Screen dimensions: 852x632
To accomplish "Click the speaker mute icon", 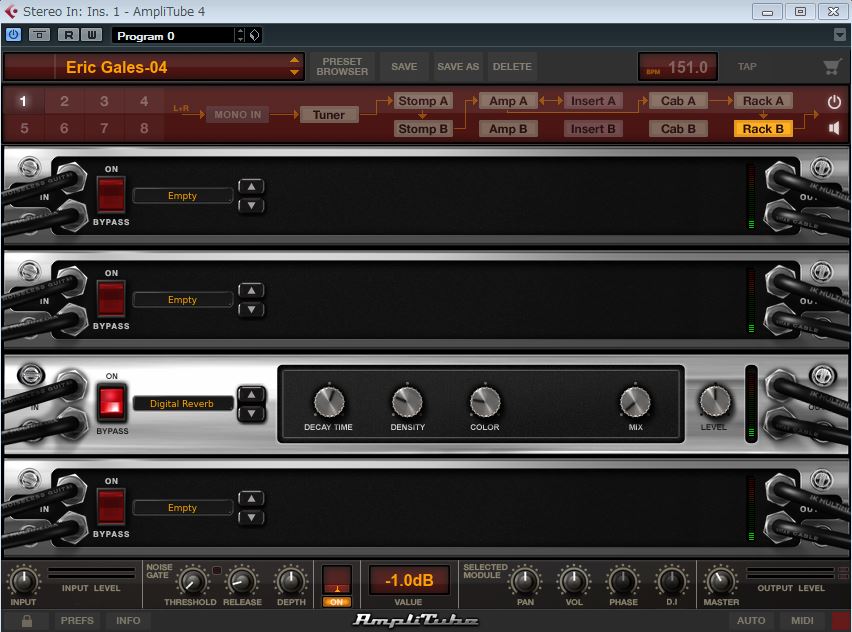I will (x=834, y=128).
